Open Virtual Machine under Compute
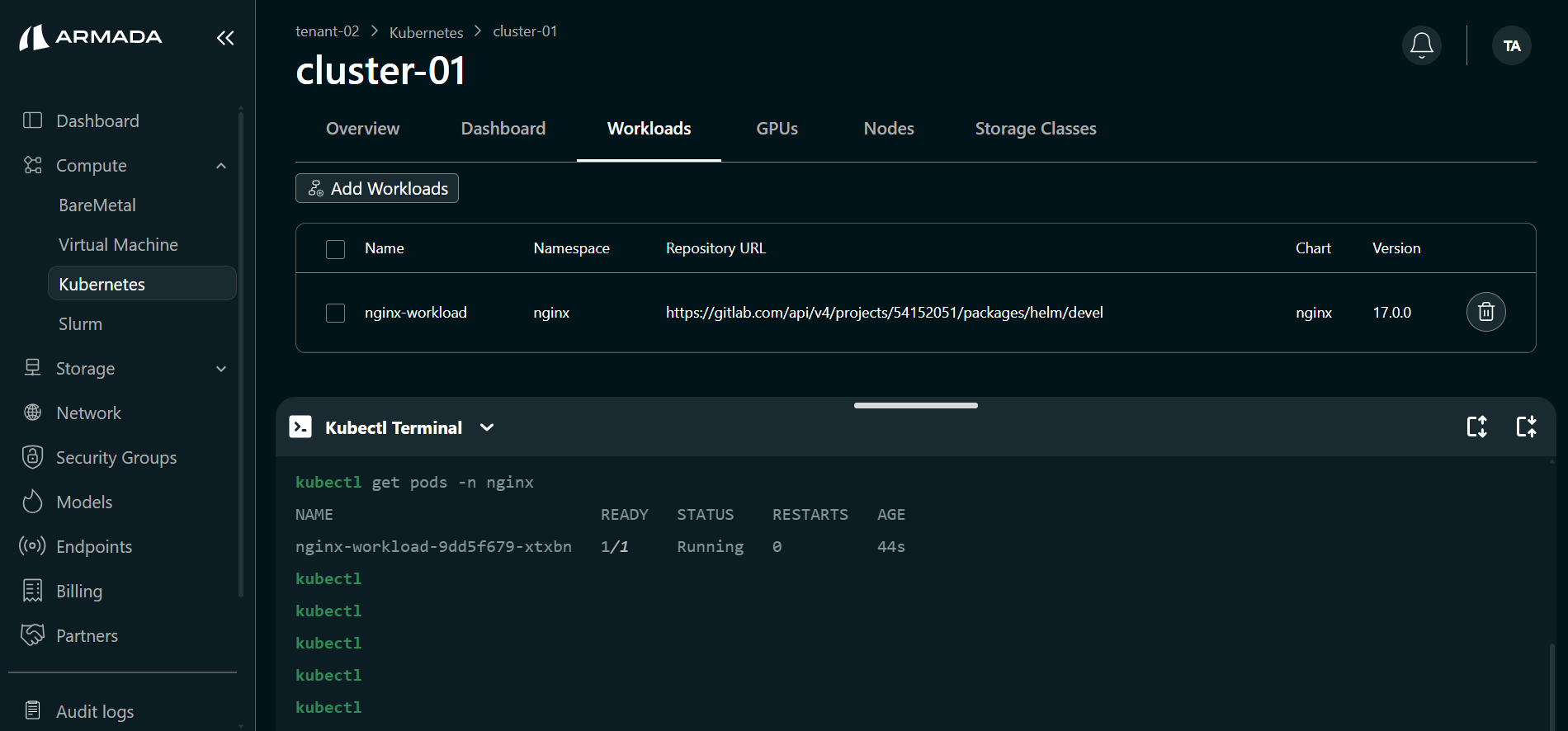The width and height of the screenshot is (1568, 731). tap(118, 245)
